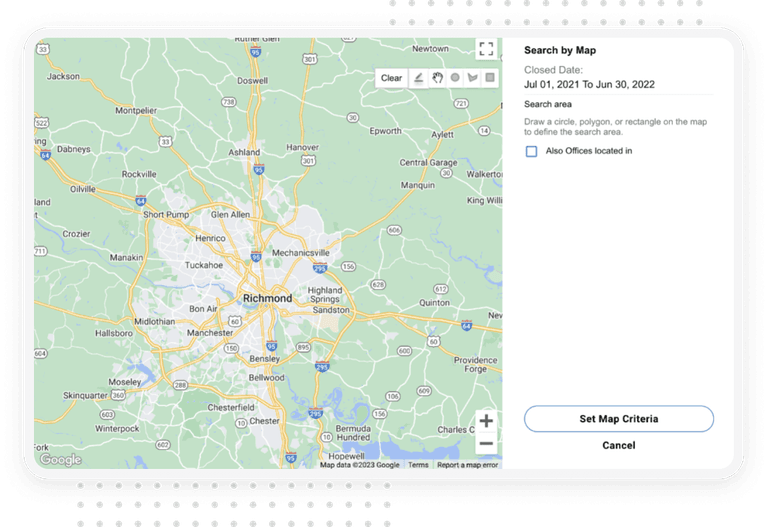The width and height of the screenshot is (768, 527).
Task: Click the Bon Air label on the map
Action: pyautogui.click(x=203, y=309)
